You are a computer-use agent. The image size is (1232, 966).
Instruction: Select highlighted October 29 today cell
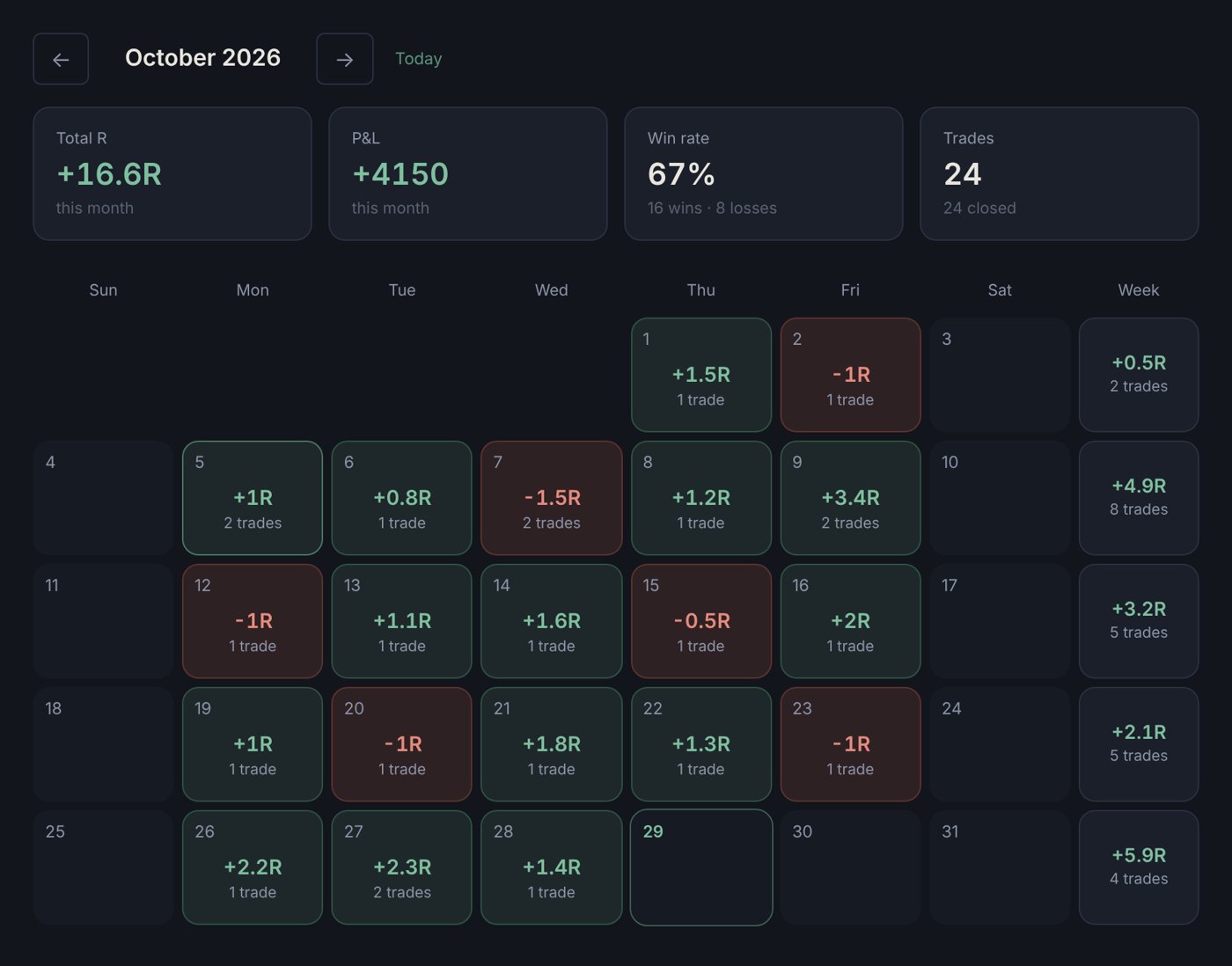[x=701, y=867]
